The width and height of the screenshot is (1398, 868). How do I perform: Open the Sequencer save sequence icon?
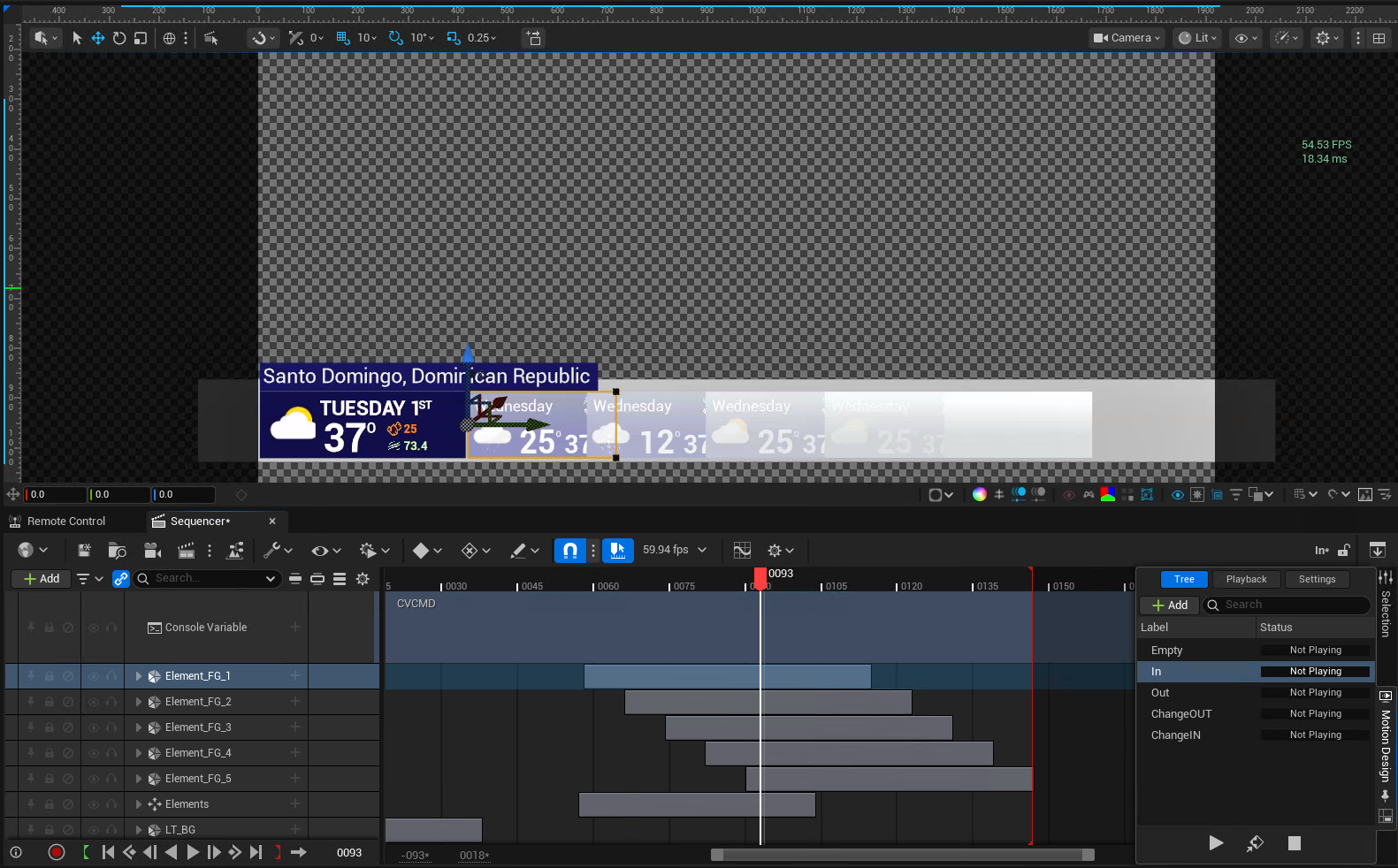[x=84, y=551]
